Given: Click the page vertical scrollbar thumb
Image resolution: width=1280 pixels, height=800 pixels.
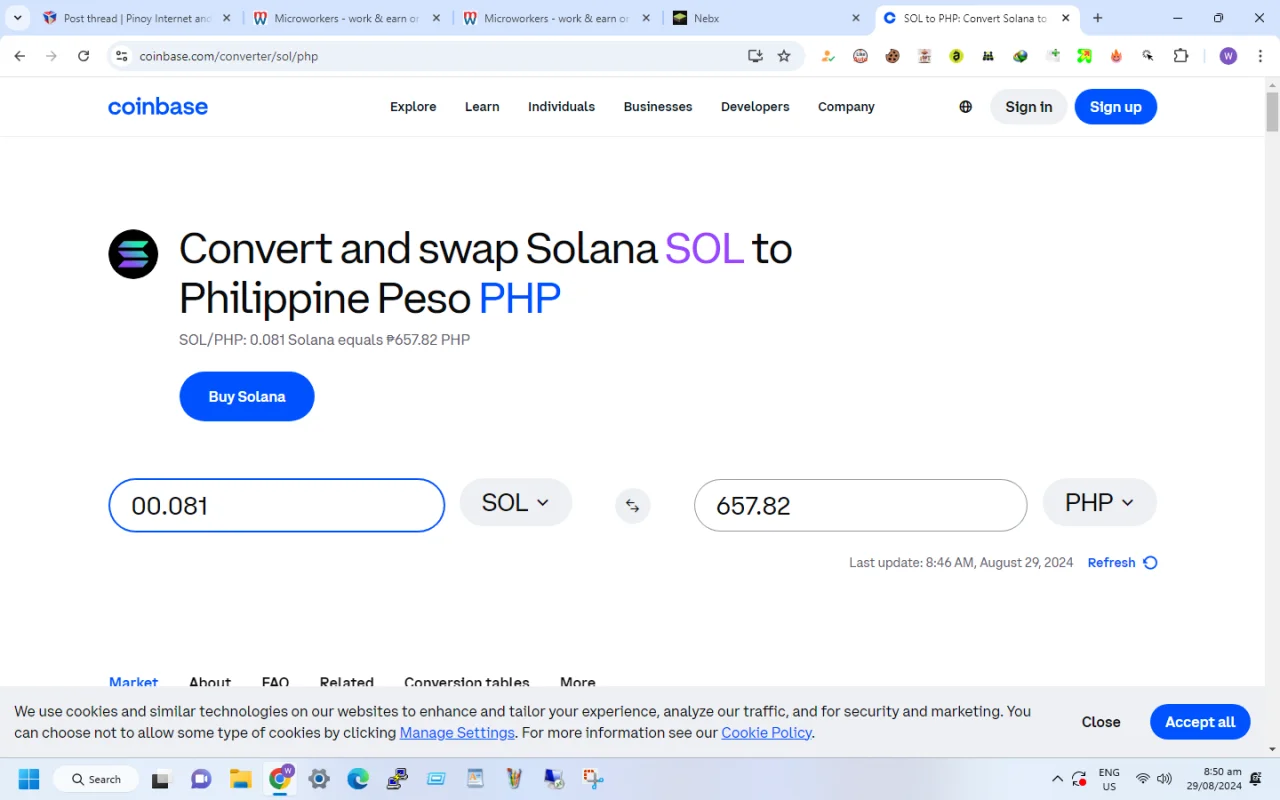Looking at the screenshot, I should coord(1272,112).
